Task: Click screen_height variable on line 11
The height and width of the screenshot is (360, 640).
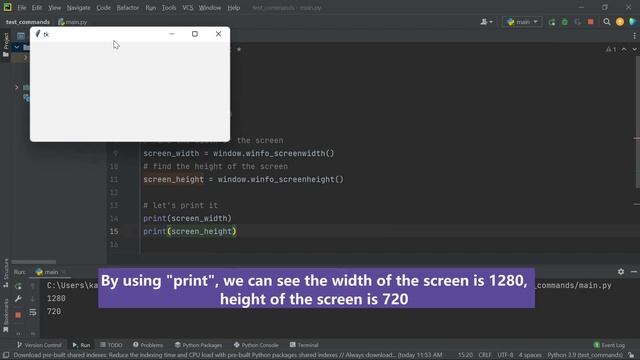Action: click(x=173, y=180)
